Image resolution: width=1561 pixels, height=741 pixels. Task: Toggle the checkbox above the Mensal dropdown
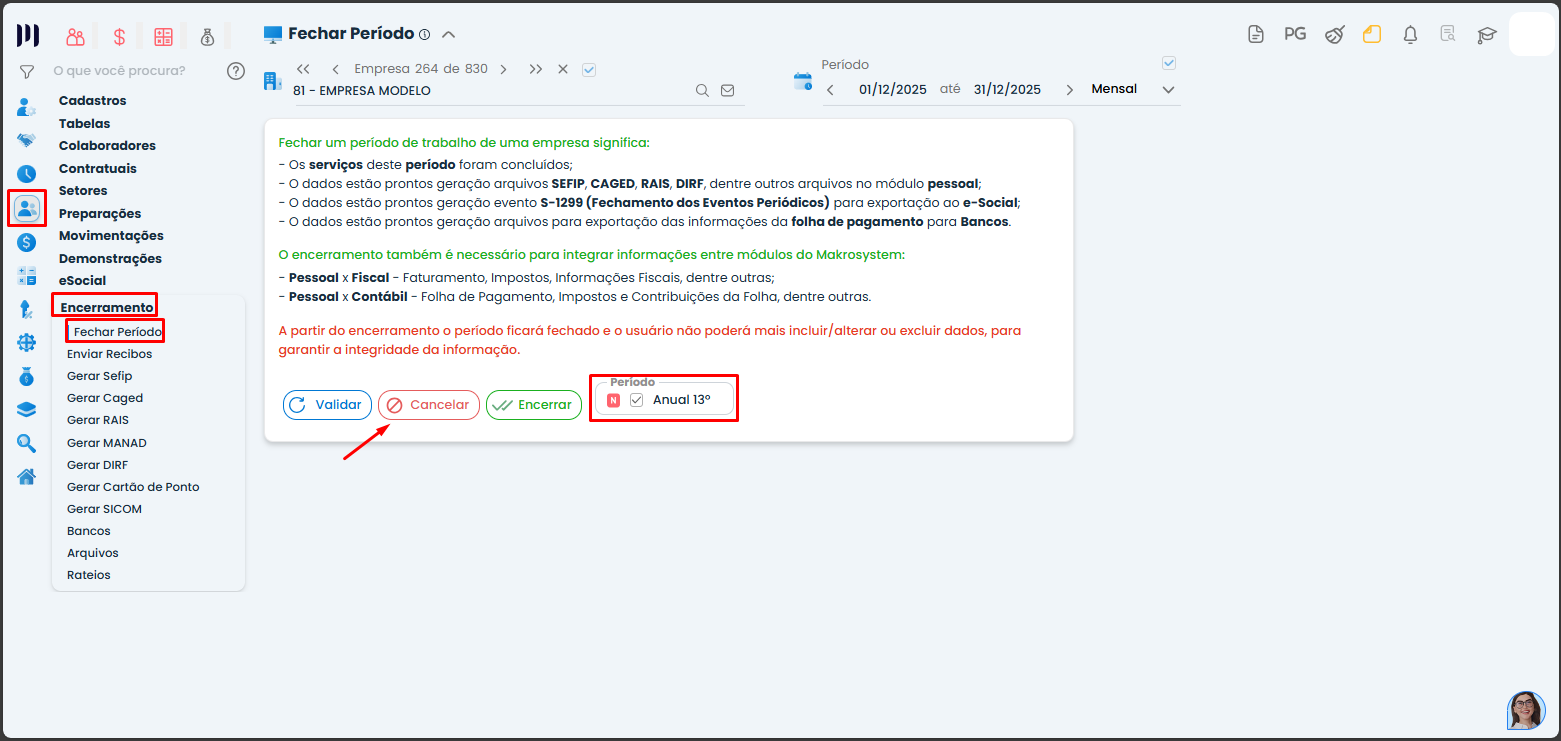coord(1169,63)
